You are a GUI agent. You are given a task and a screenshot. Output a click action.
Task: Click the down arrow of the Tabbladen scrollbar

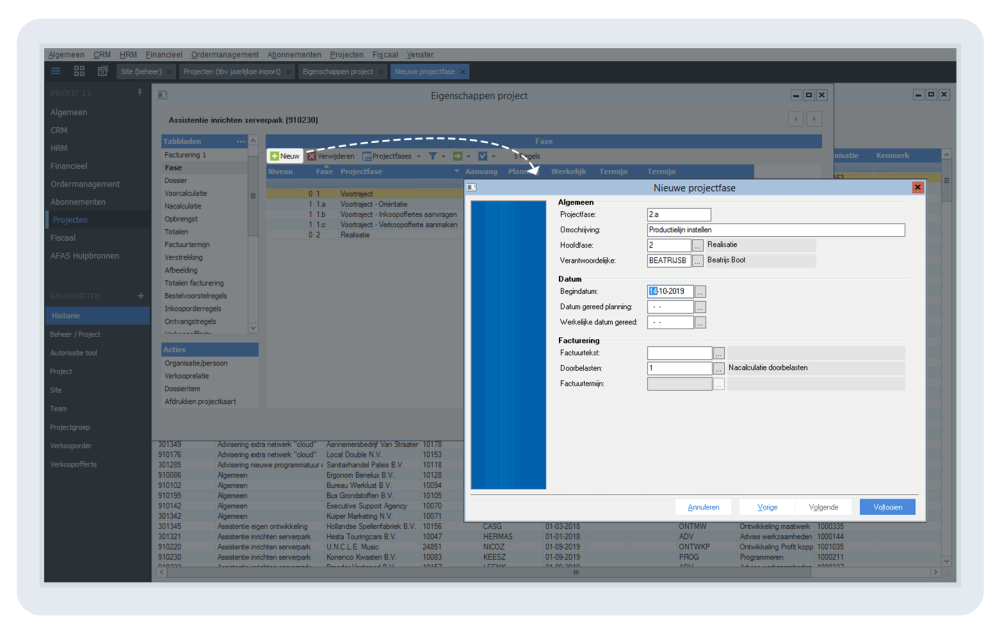tap(253, 328)
